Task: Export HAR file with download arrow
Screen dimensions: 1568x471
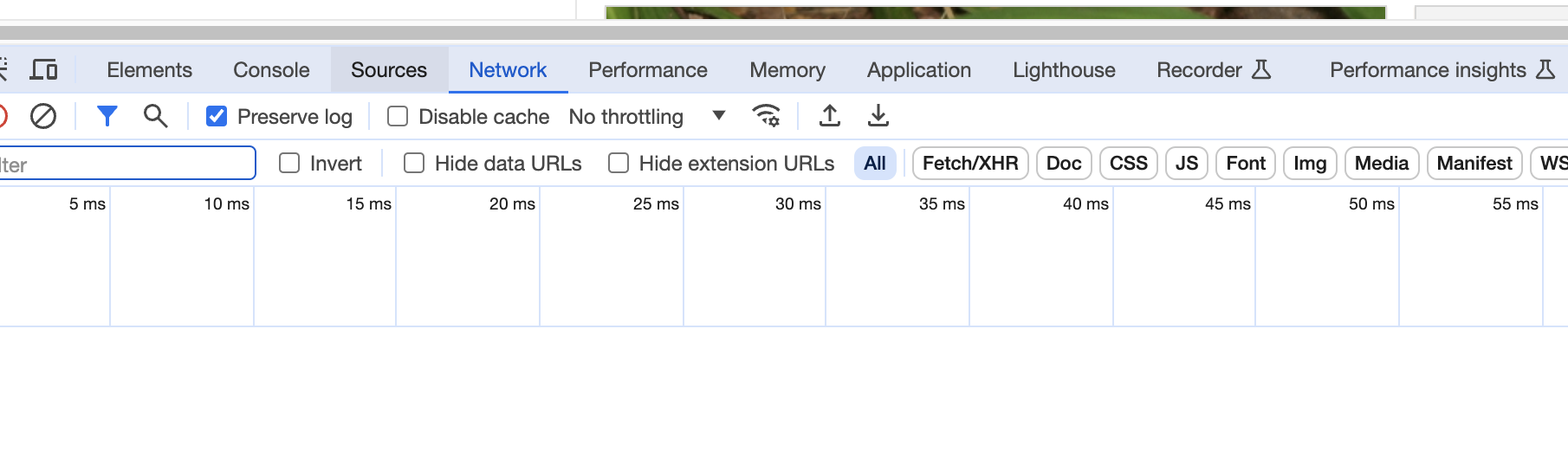Action: click(x=878, y=116)
